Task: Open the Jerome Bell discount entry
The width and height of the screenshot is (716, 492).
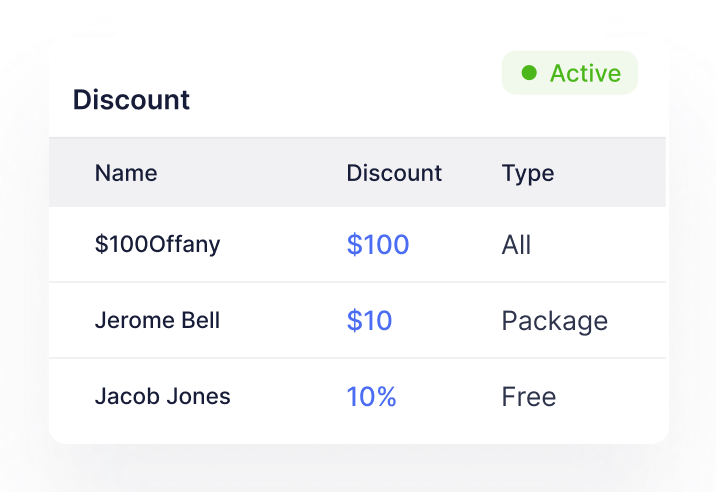Action: (157, 321)
